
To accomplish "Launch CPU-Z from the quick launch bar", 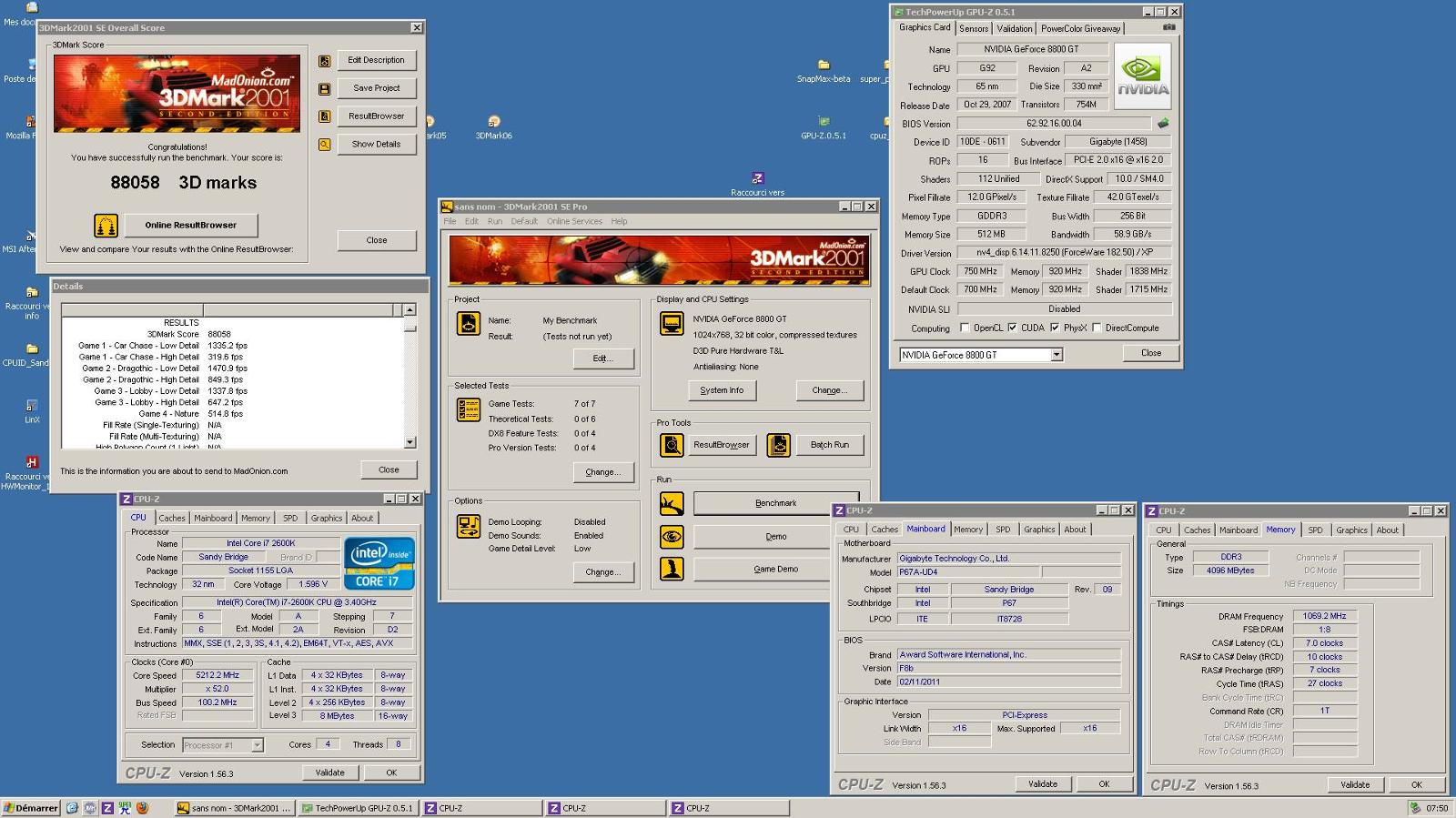I will tap(107, 808).
